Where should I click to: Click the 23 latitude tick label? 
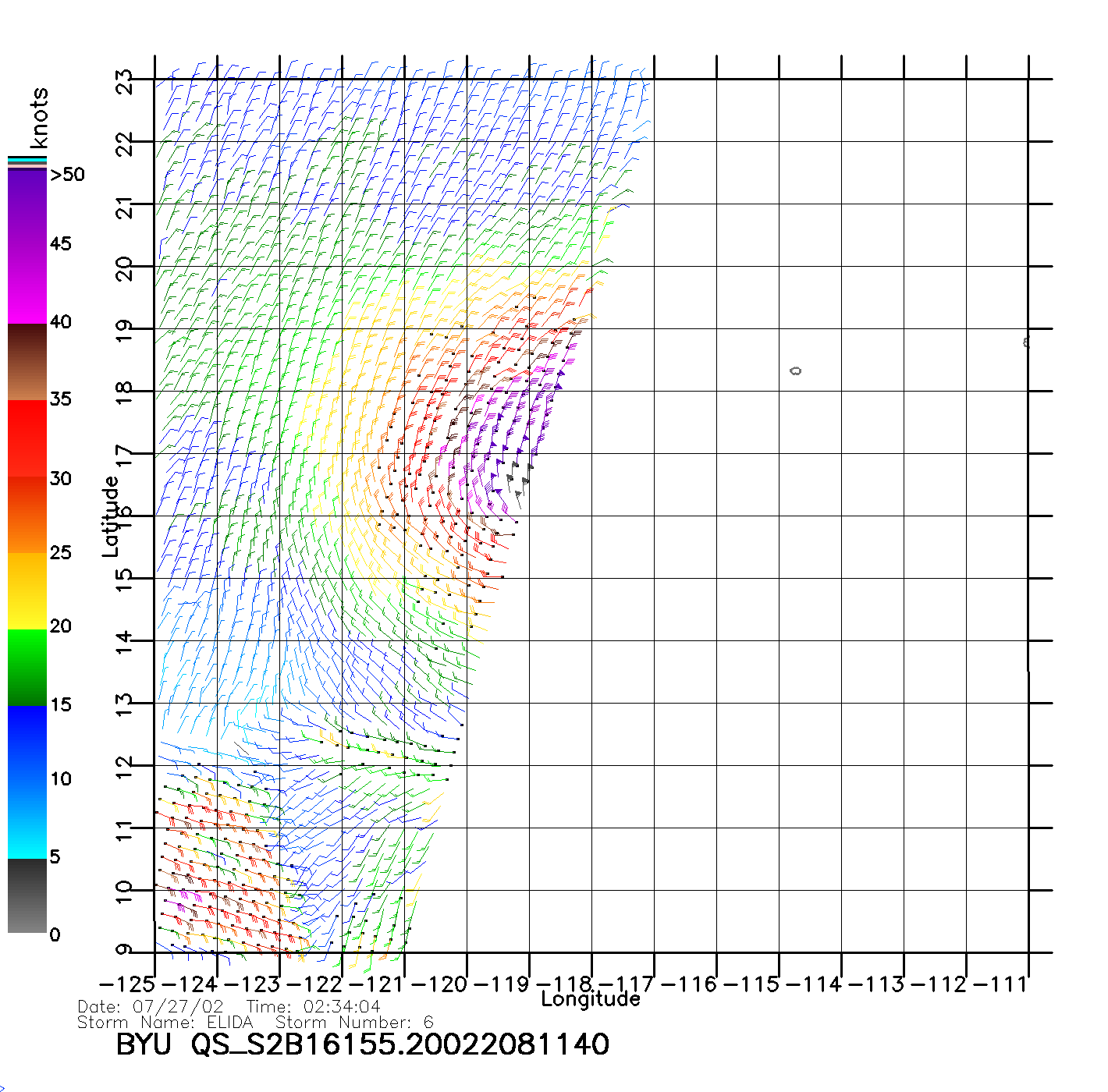pyautogui.click(x=124, y=81)
